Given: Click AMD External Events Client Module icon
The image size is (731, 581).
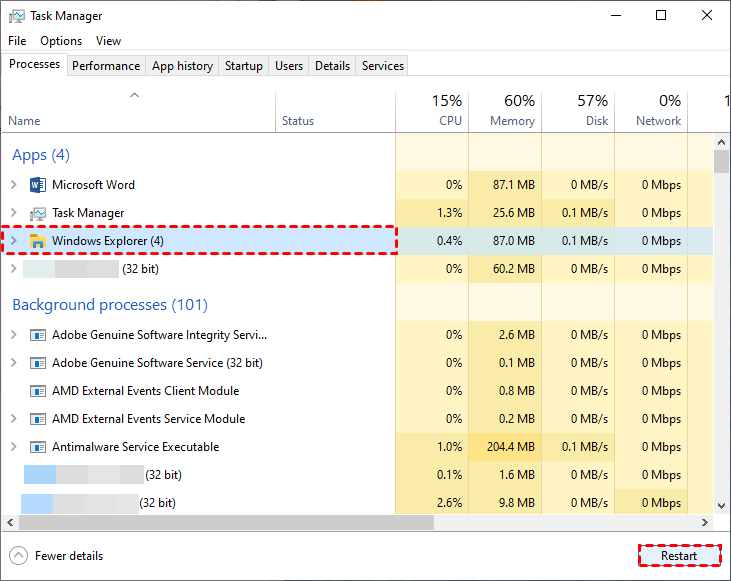Looking at the screenshot, I should (38, 391).
